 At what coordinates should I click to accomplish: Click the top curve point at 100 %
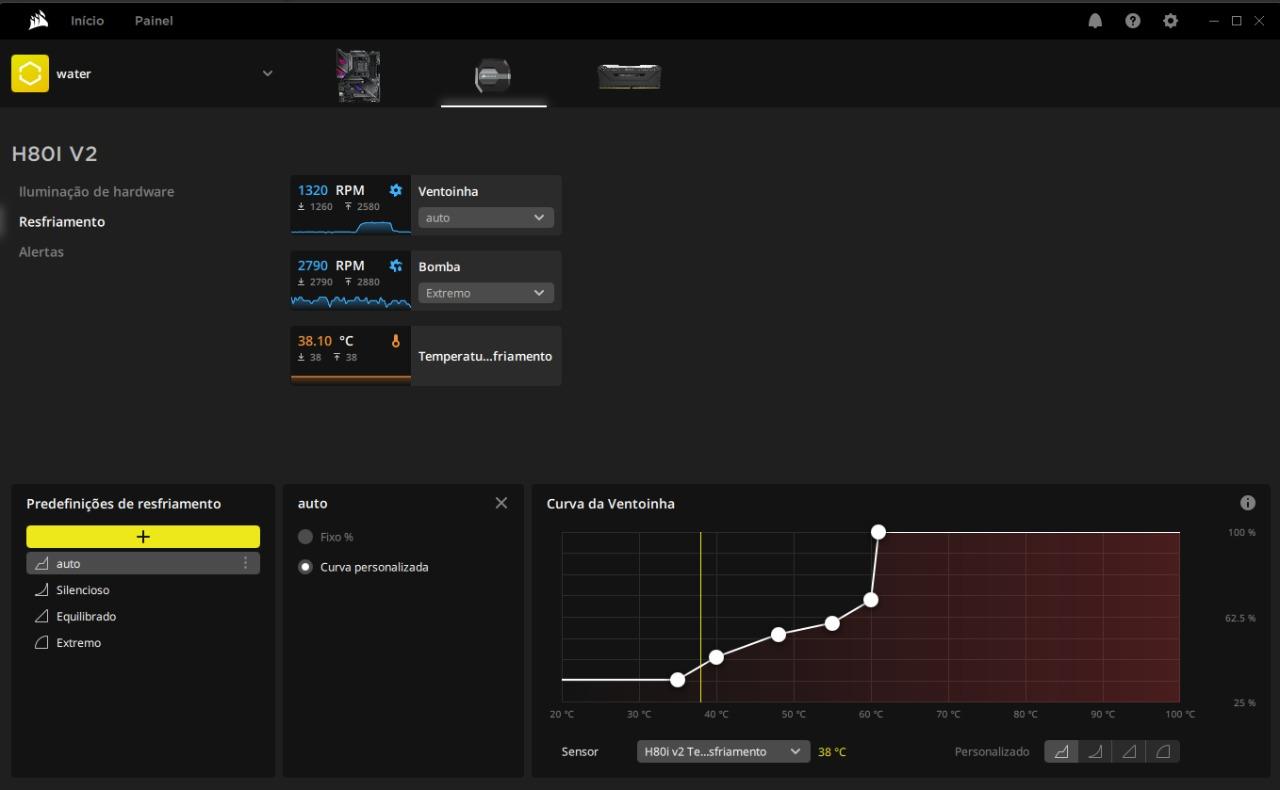[x=878, y=532]
